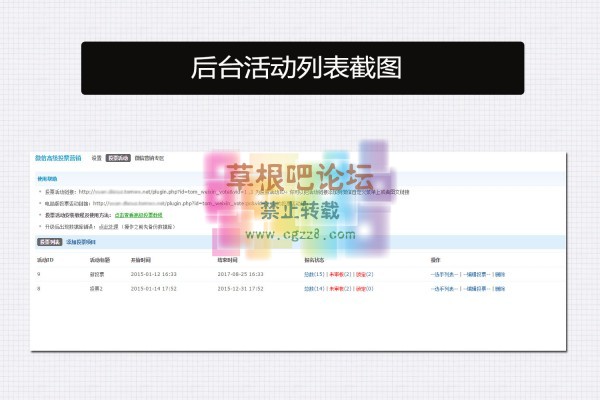Select the dark highlighted 投票活动 tab
This screenshot has width=600, height=400.
point(118,158)
